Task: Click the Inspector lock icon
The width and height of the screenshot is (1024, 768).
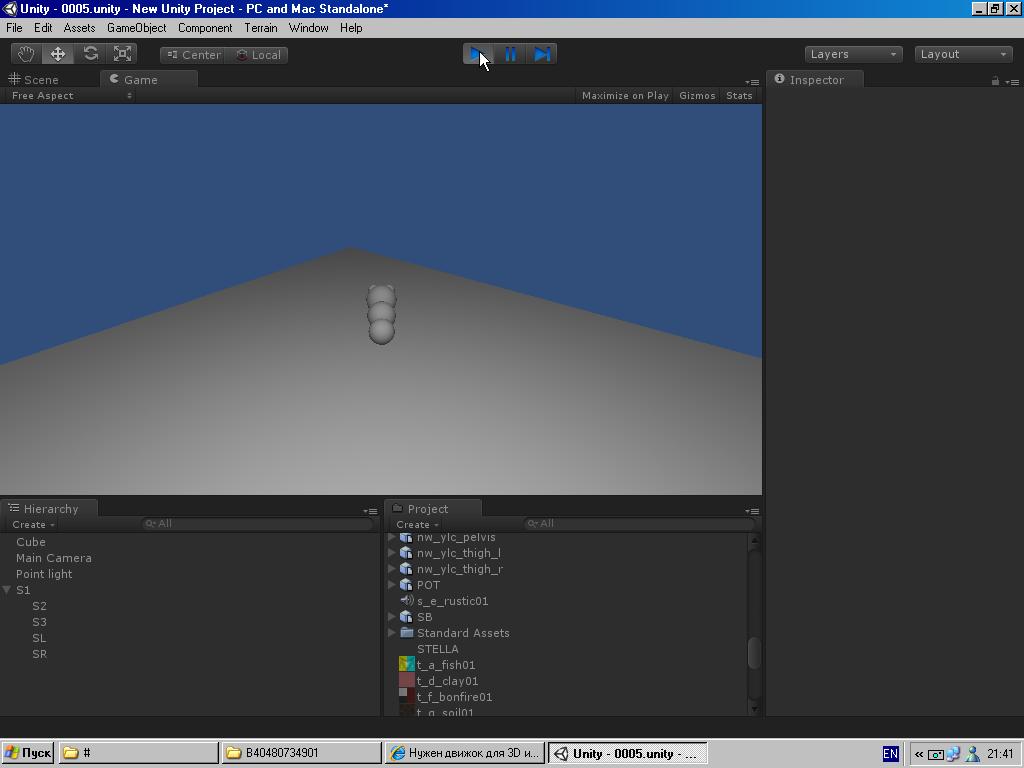Action: tap(995, 81)
